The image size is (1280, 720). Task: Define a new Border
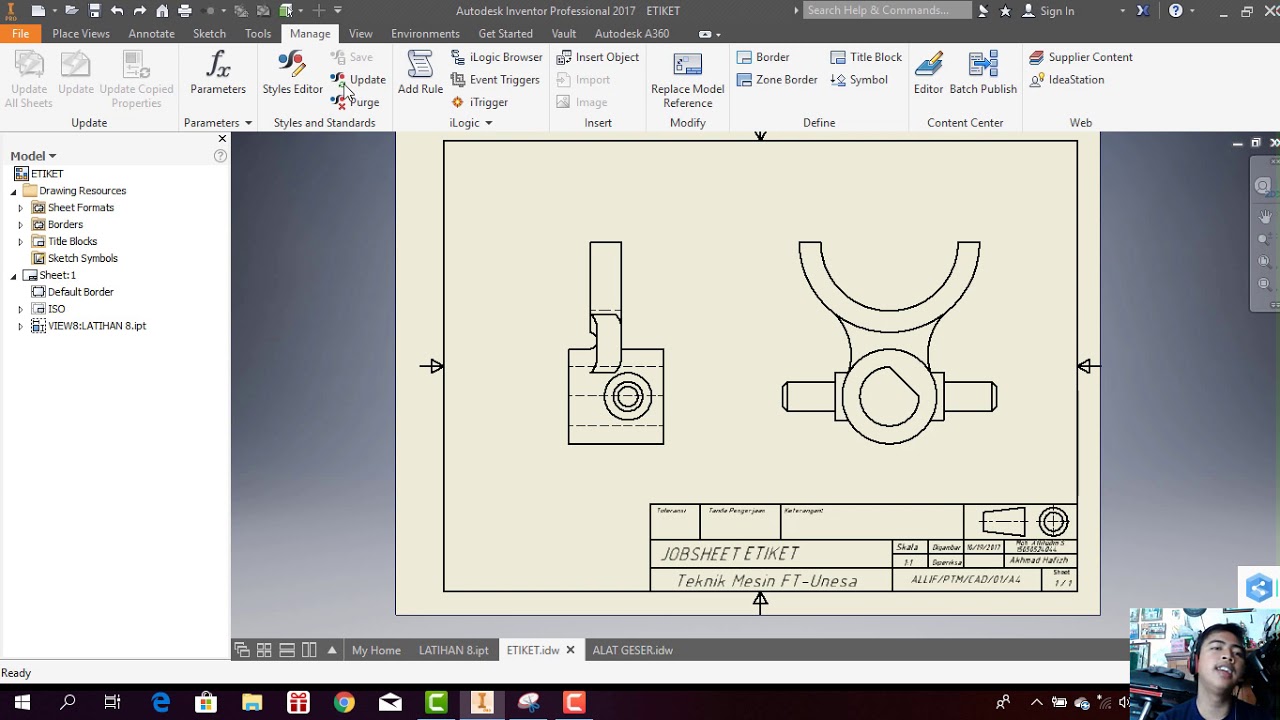pyautogui.click(x=763, y=57)
